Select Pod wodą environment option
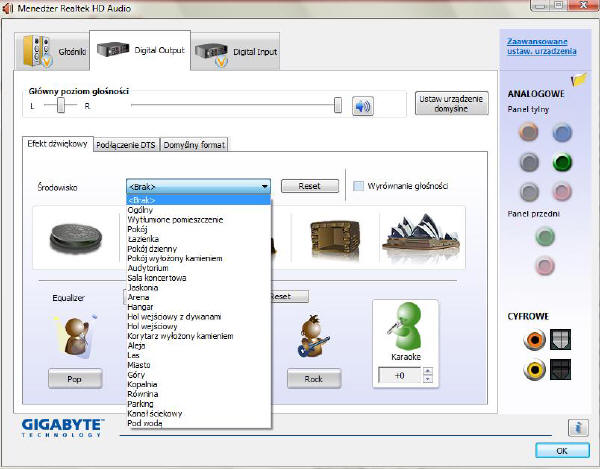Screen dimensions: 600x469 coord(198,423)
